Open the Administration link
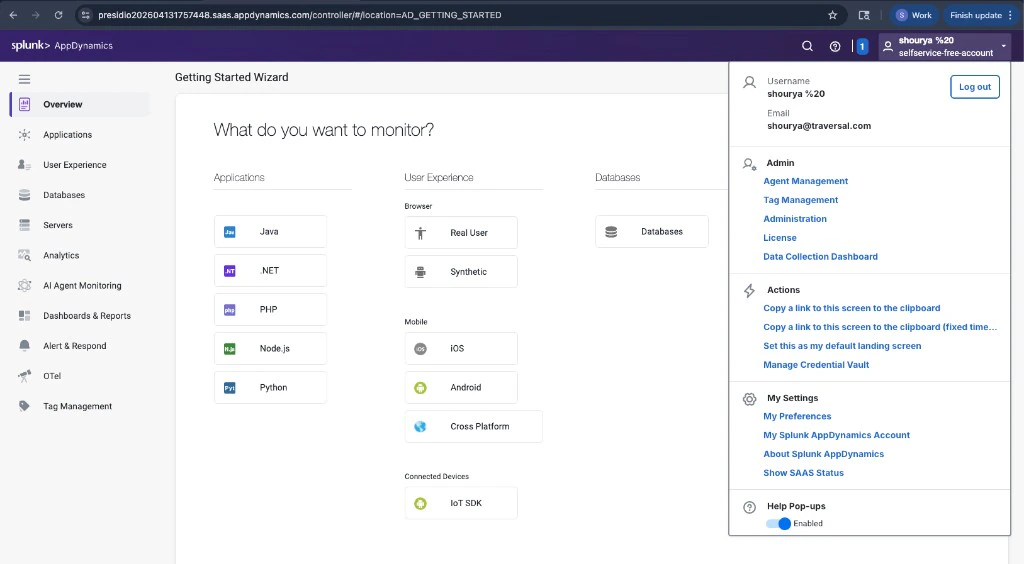The width and height of the screenshot is (1024, 564). [795, 219]
